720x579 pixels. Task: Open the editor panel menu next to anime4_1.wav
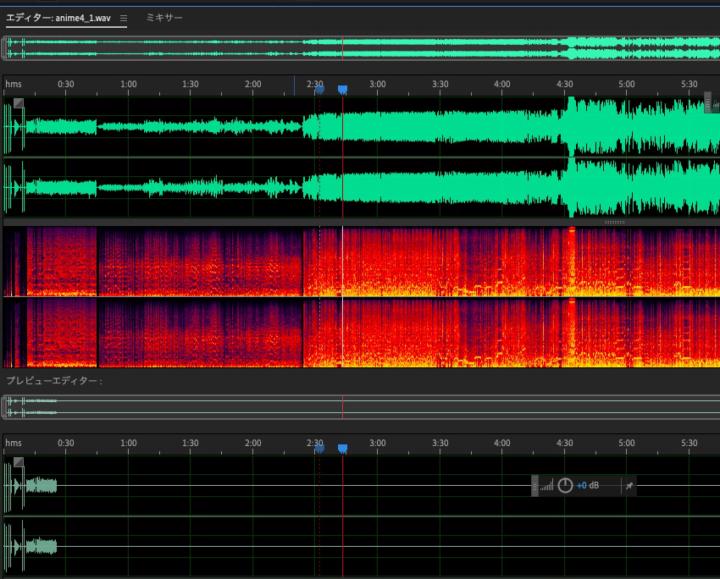coord(123,18)
